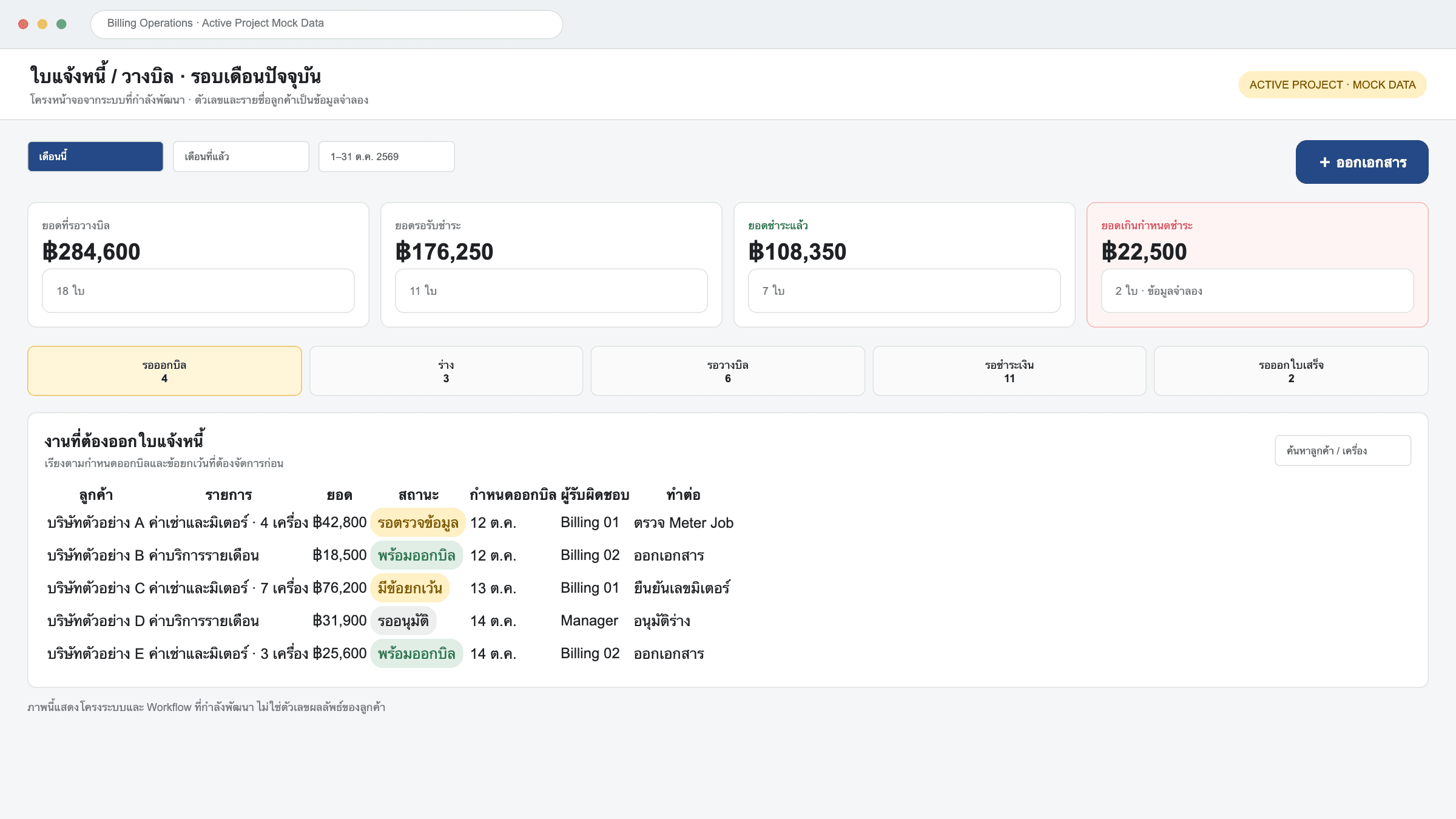
Task: Switch to the ร่าง 3 tab
Action: (446, 371)
